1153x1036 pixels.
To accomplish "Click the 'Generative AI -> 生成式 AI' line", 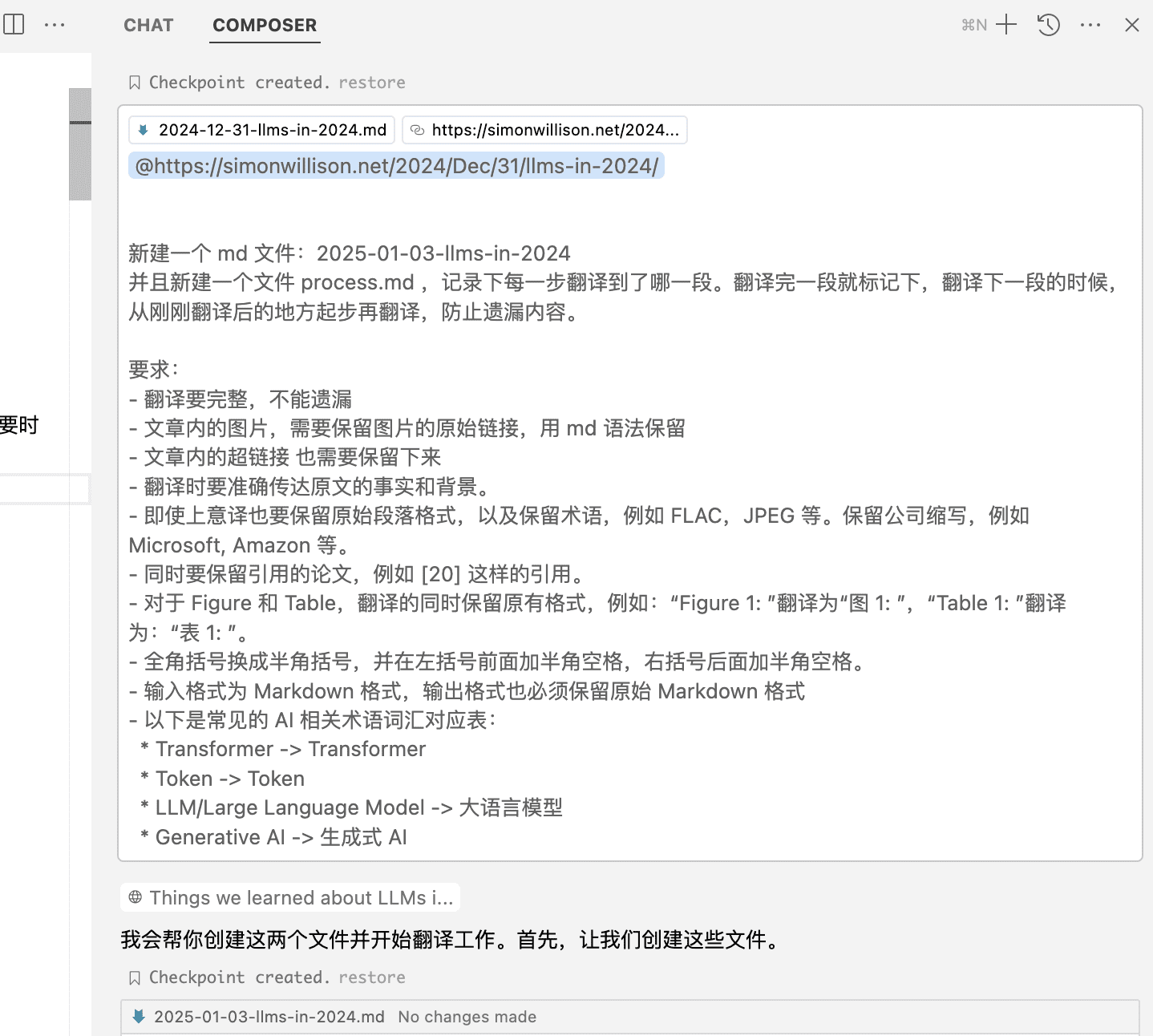I will click(x=273, y=837).
